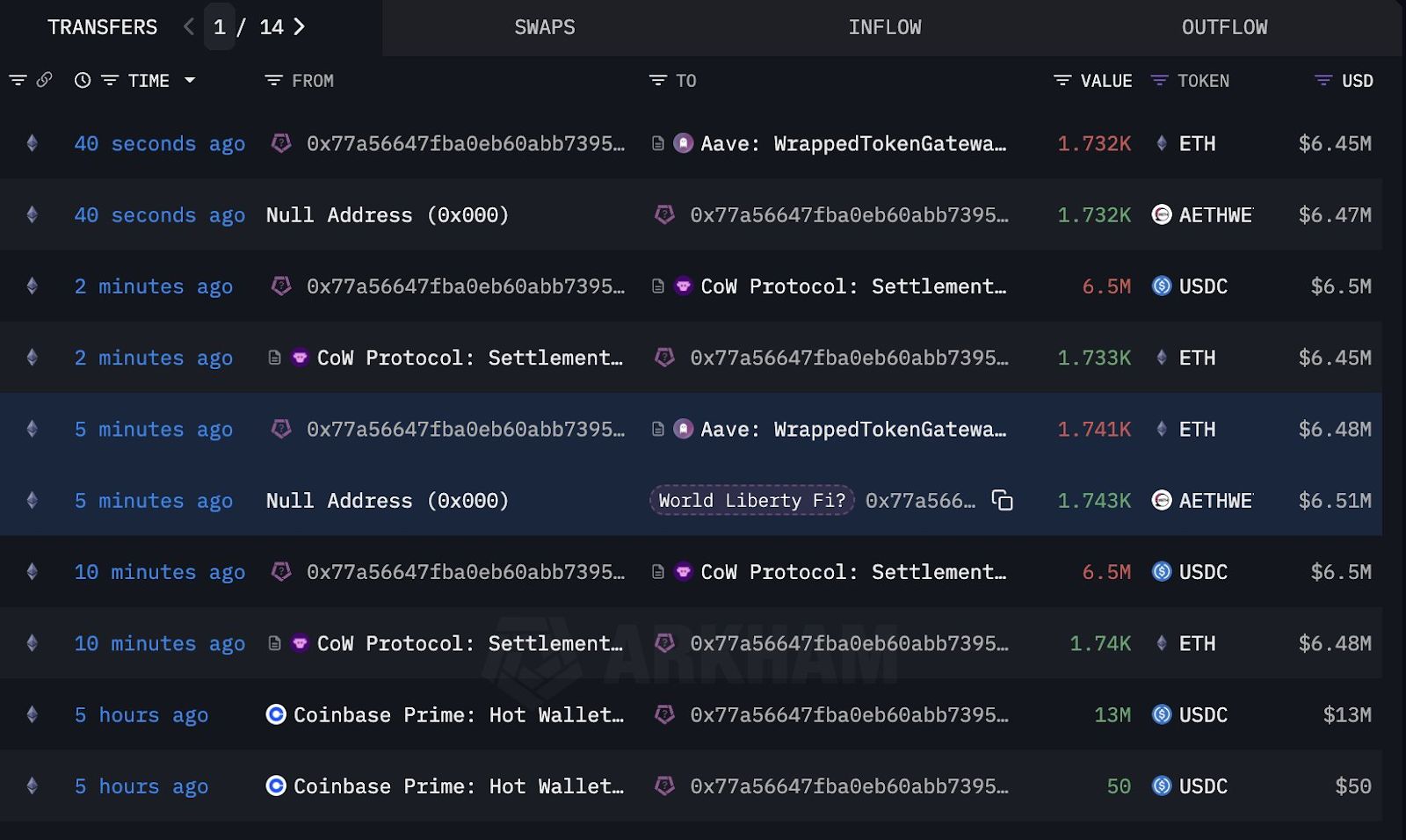Click the clock icon next to TIME
The image size is (1406, 840).
pyautogui.click(x=83, y=81)
